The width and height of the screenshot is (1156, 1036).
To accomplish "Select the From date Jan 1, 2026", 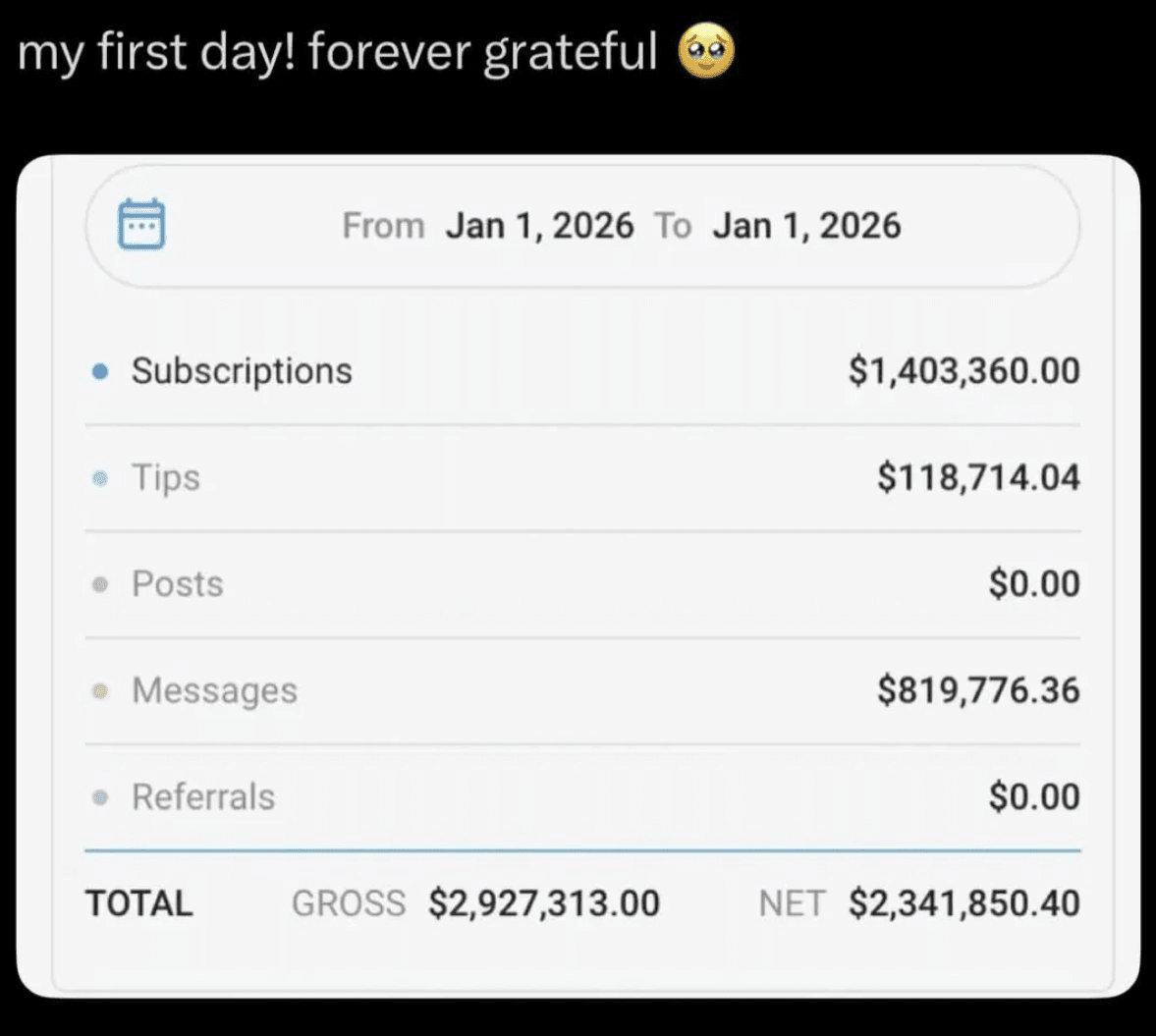I will pyautogui.click(x=539, y=226).
